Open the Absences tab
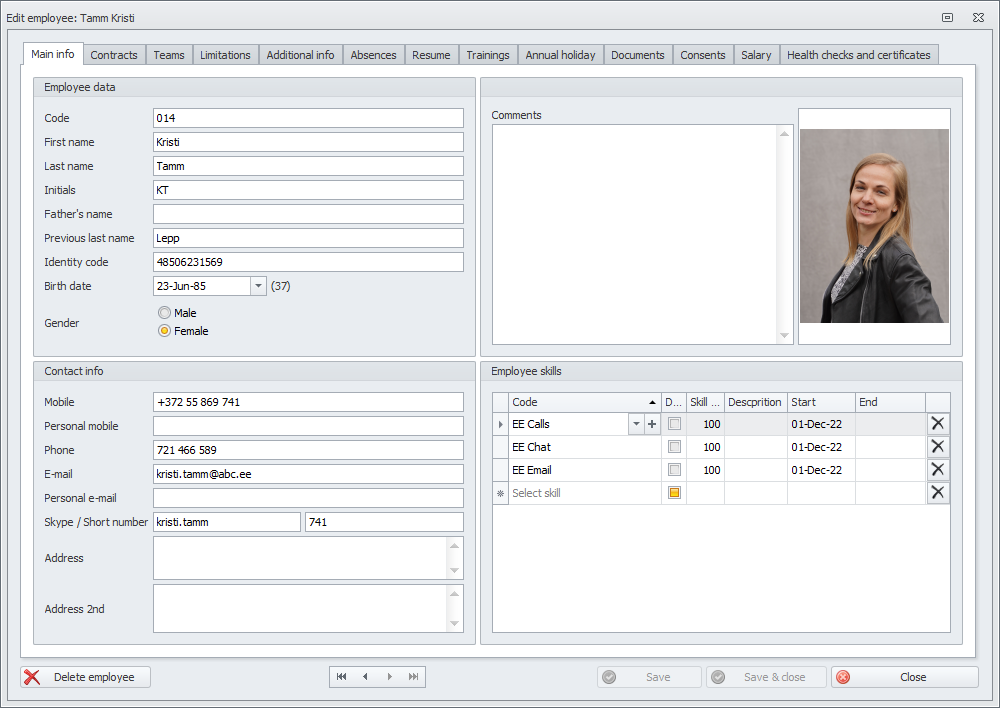Image resolution: width=1000 pixels, height=708 pixels. pyautogui.click(x=373, y=55)
